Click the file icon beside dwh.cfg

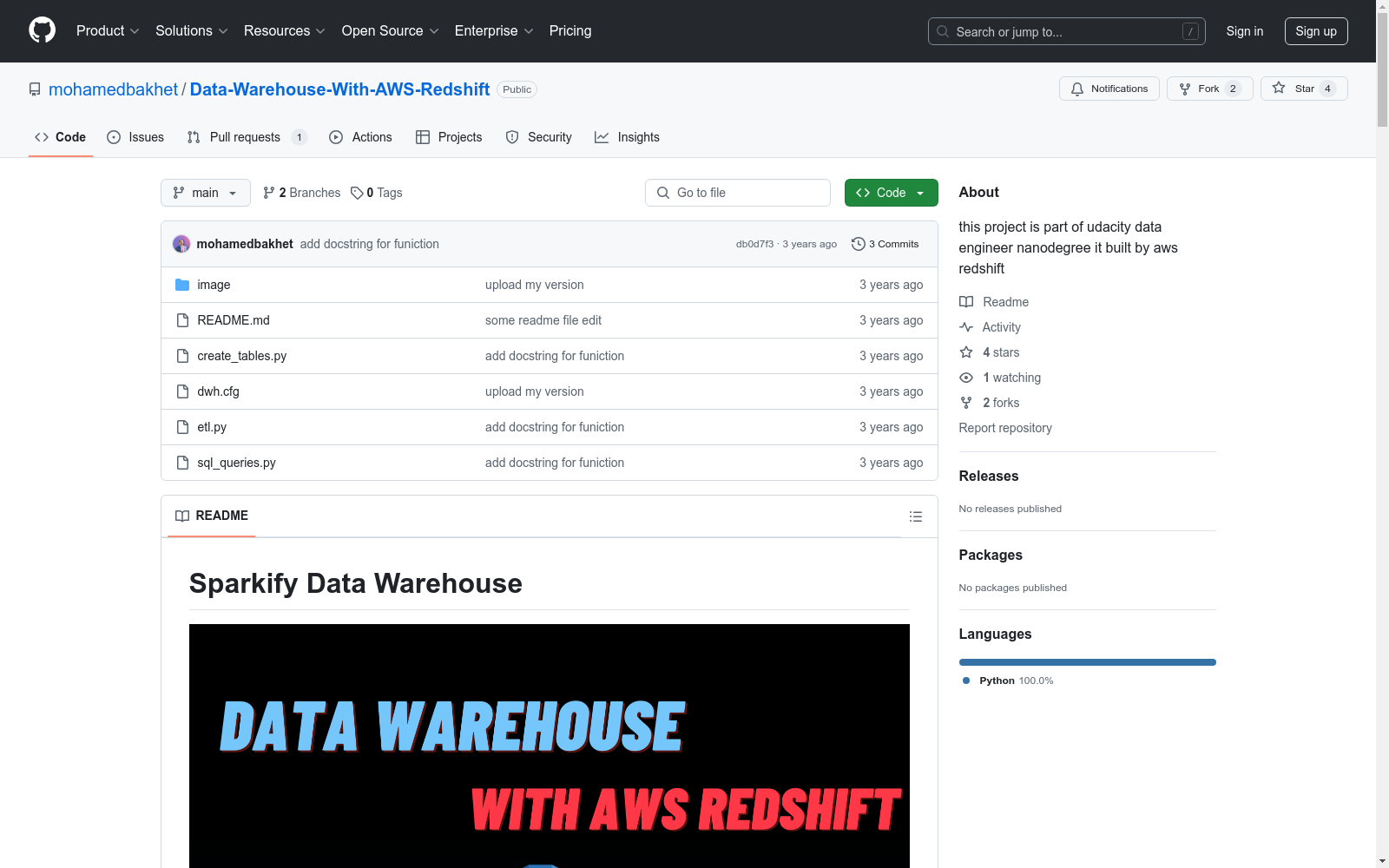tap(182, 391)
